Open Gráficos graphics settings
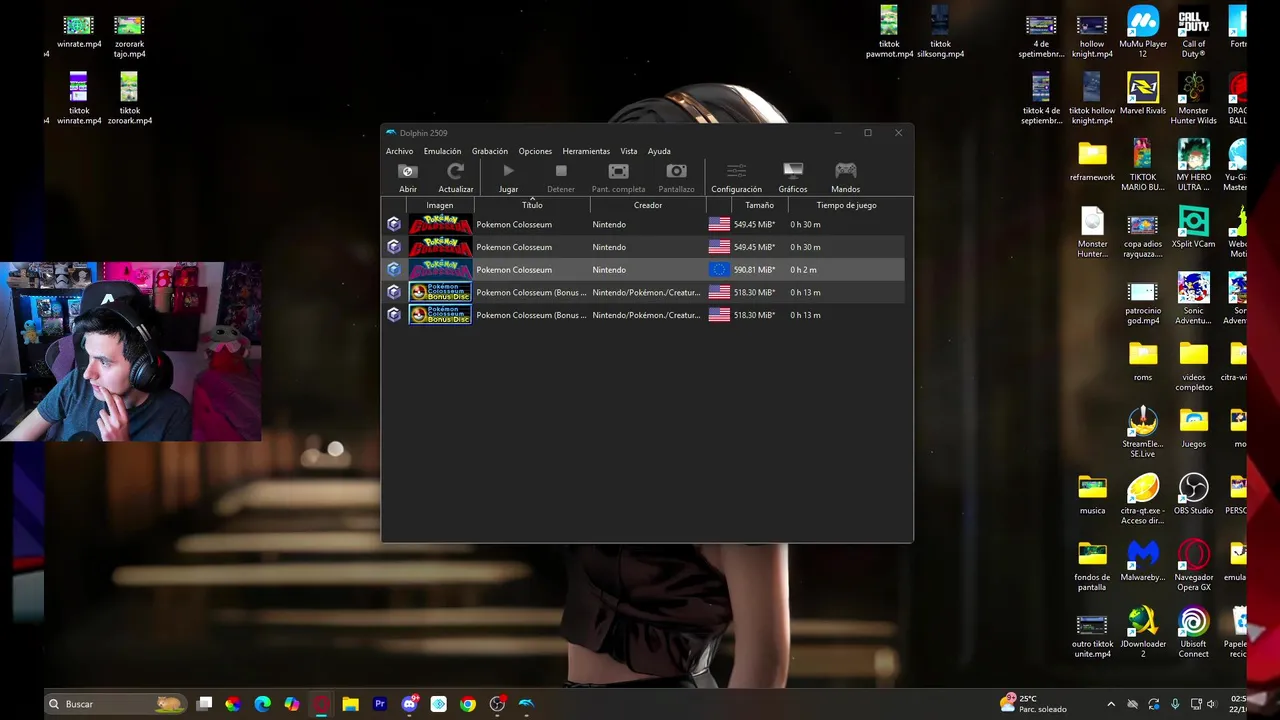This screenshot has width=1280, height=720. click(x=793, y=172)
